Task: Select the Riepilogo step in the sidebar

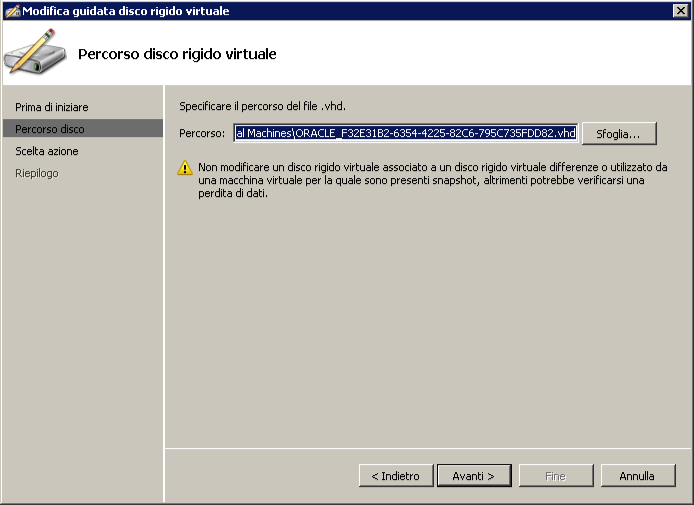Action: click(37, 173)
